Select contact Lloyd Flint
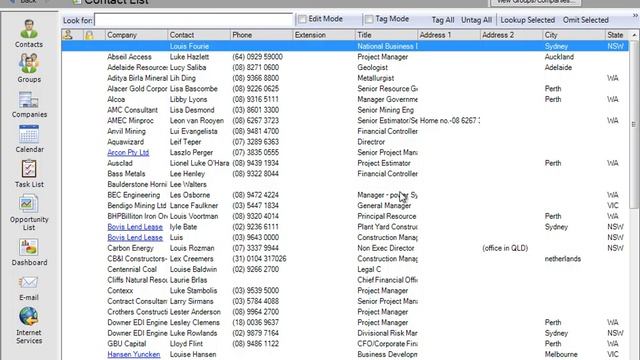Viewport: 640px width, 360px height. pos(186,344)
